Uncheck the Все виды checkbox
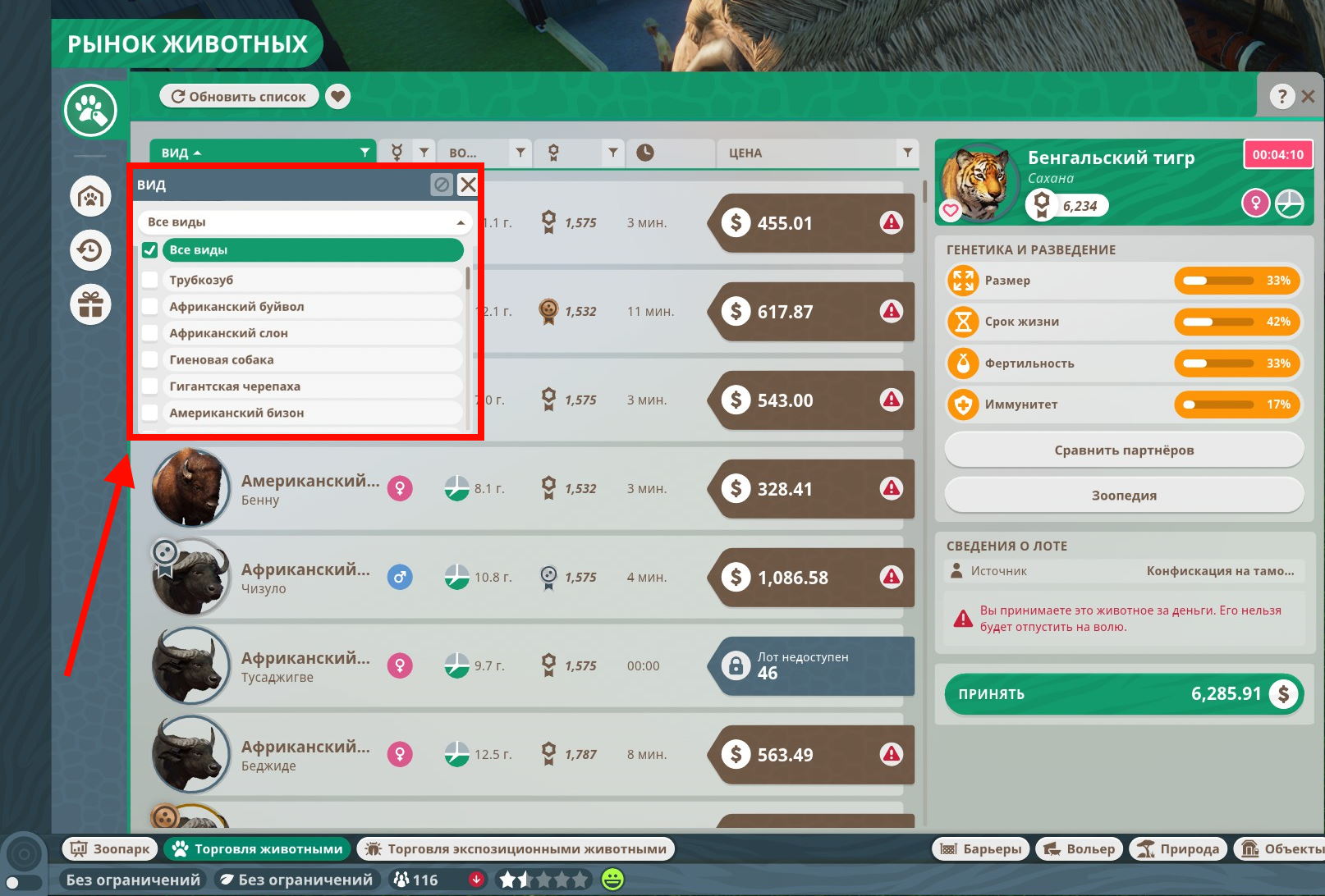The height and width of the screenshot is (896, 1325). pyautogui.click(x=150, y=250)
